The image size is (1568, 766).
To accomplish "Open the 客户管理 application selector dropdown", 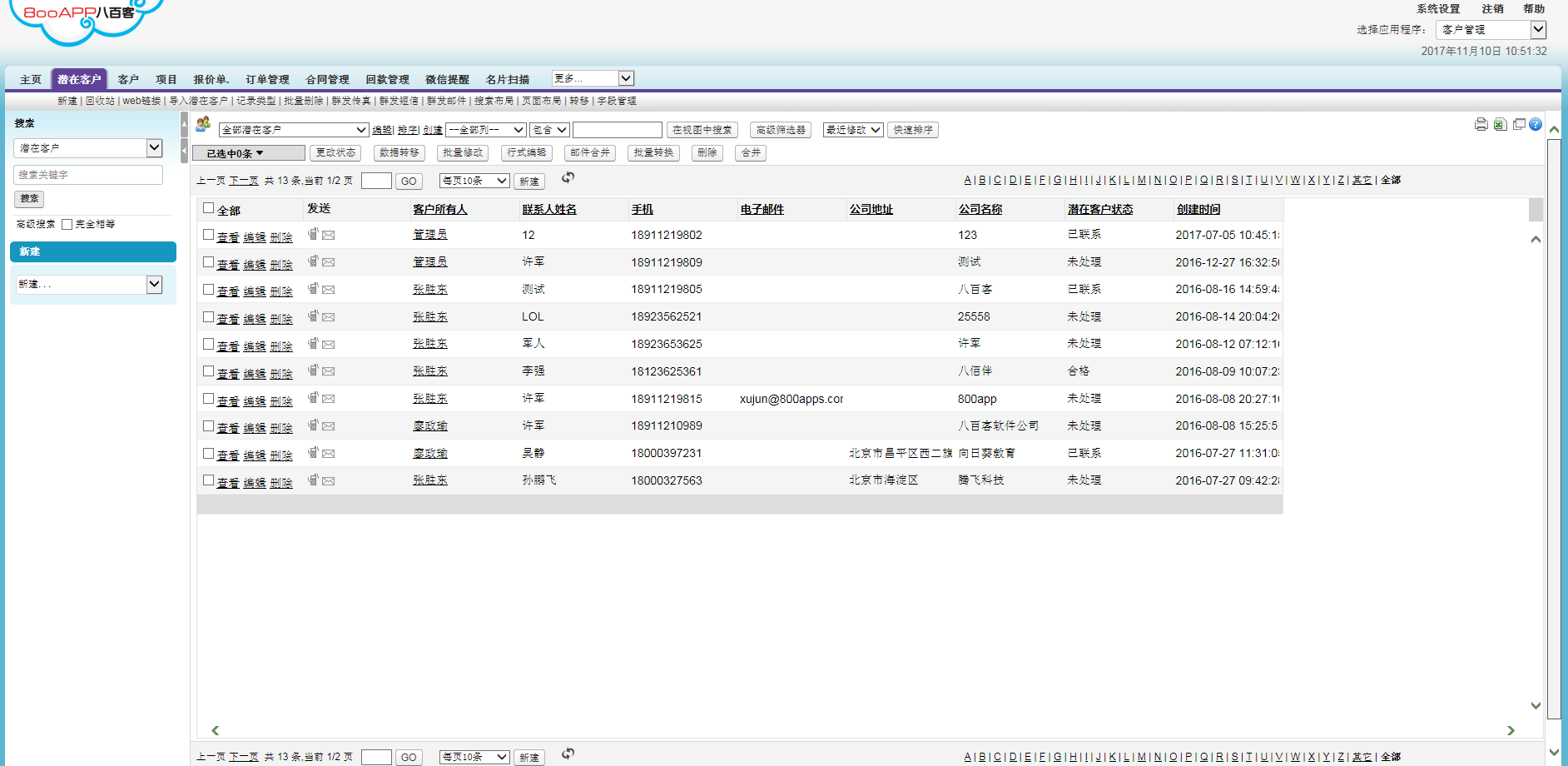I will [1491, 29].
